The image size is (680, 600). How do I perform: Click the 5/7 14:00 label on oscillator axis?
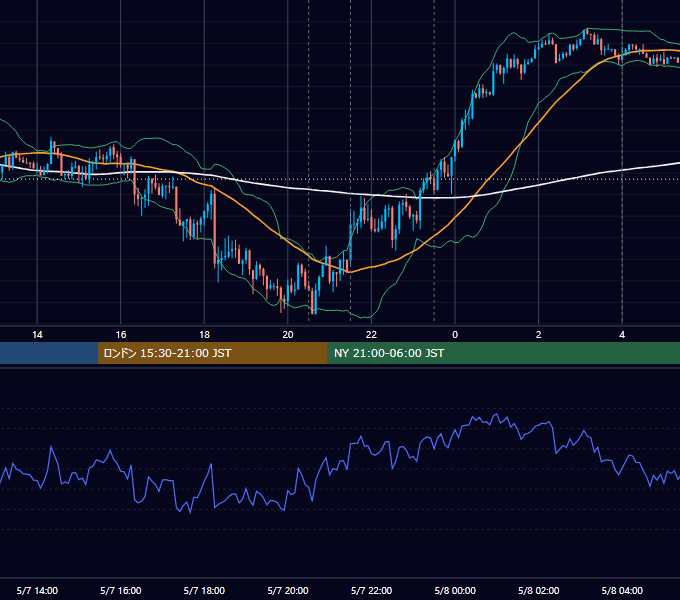(37, 591)
